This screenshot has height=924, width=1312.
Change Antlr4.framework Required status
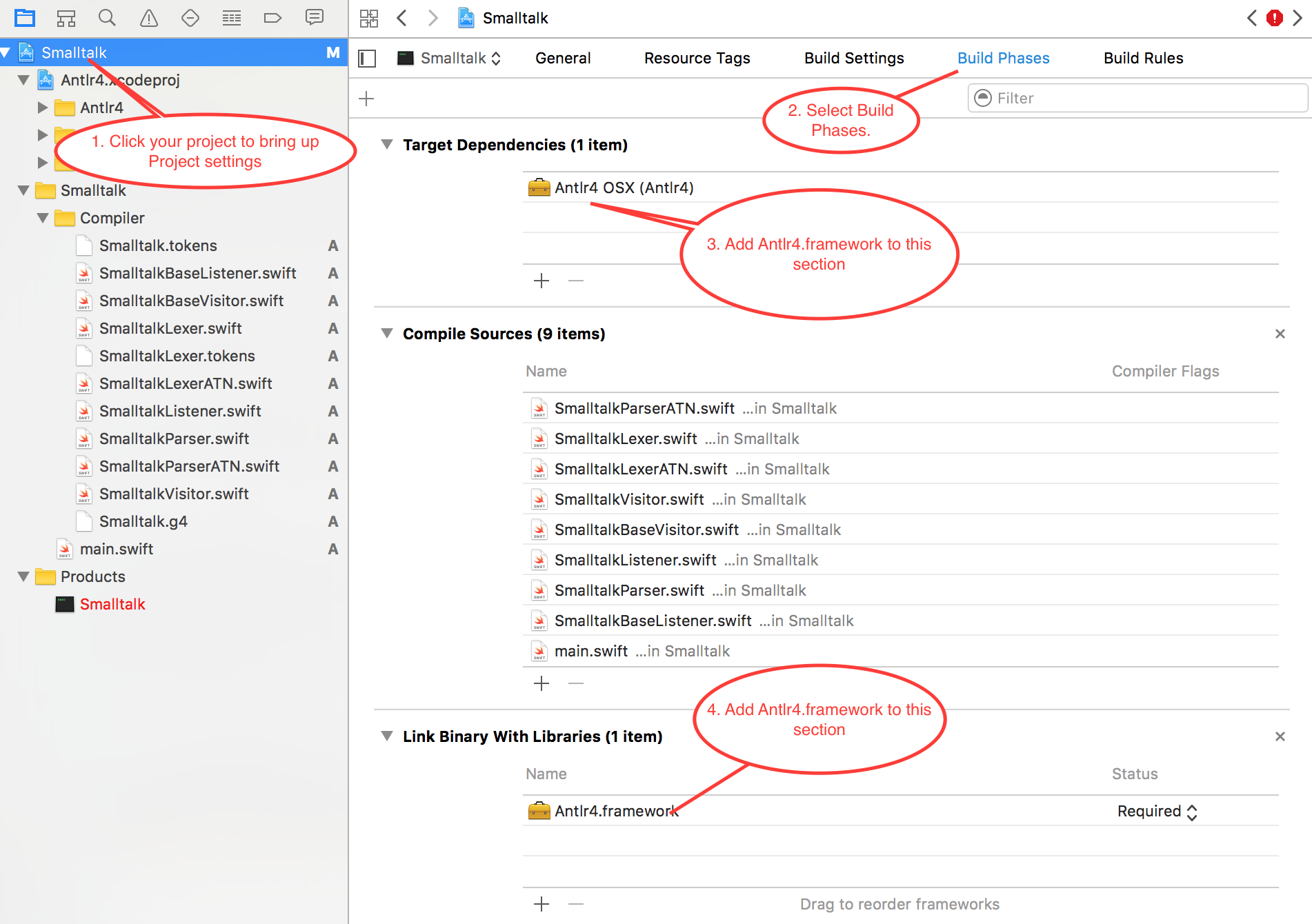1157,812
